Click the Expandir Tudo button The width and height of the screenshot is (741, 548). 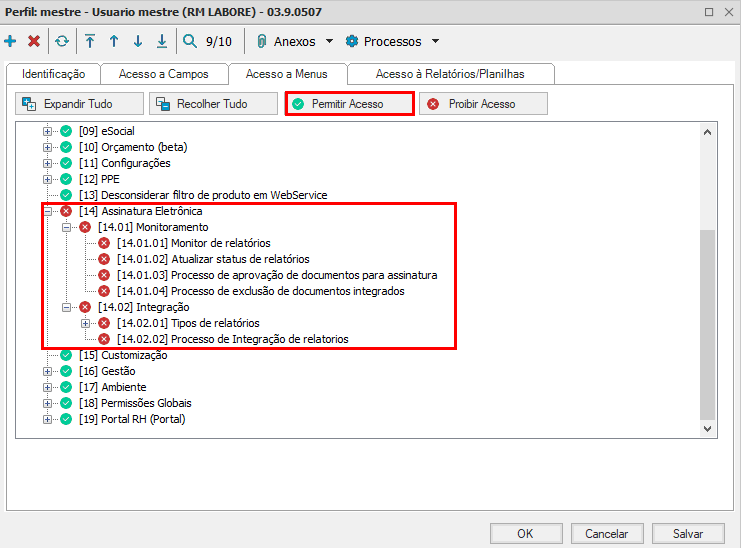(79, 104)
